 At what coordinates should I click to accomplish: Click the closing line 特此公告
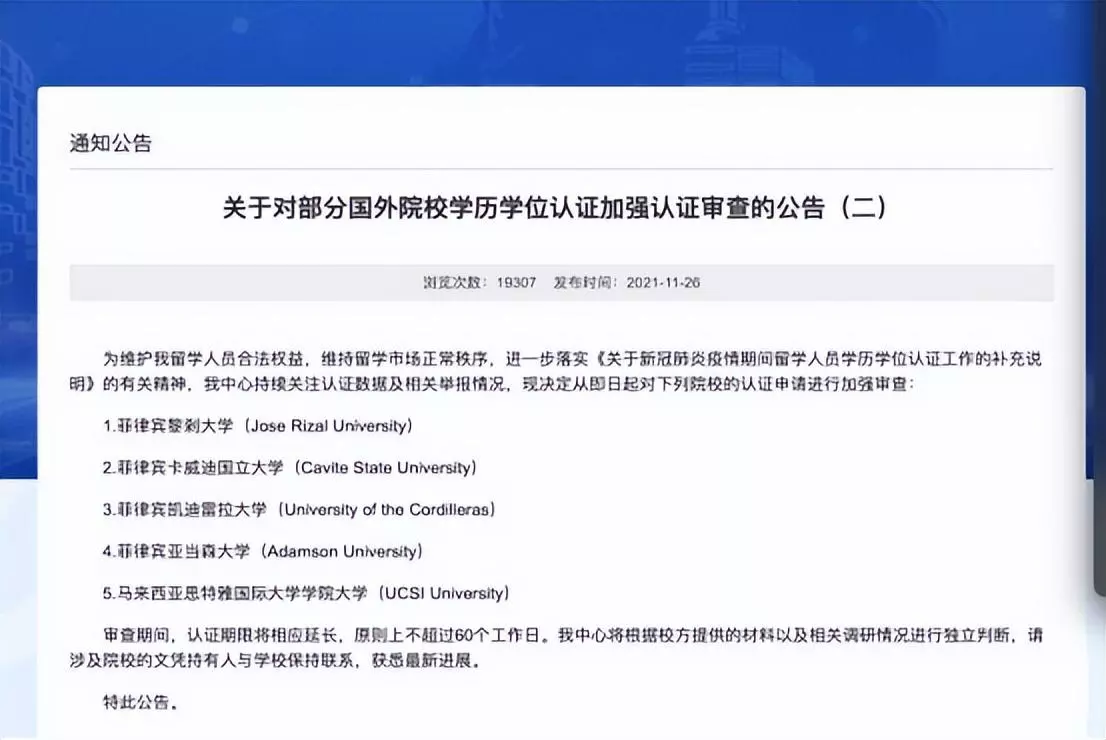point(140,703)
